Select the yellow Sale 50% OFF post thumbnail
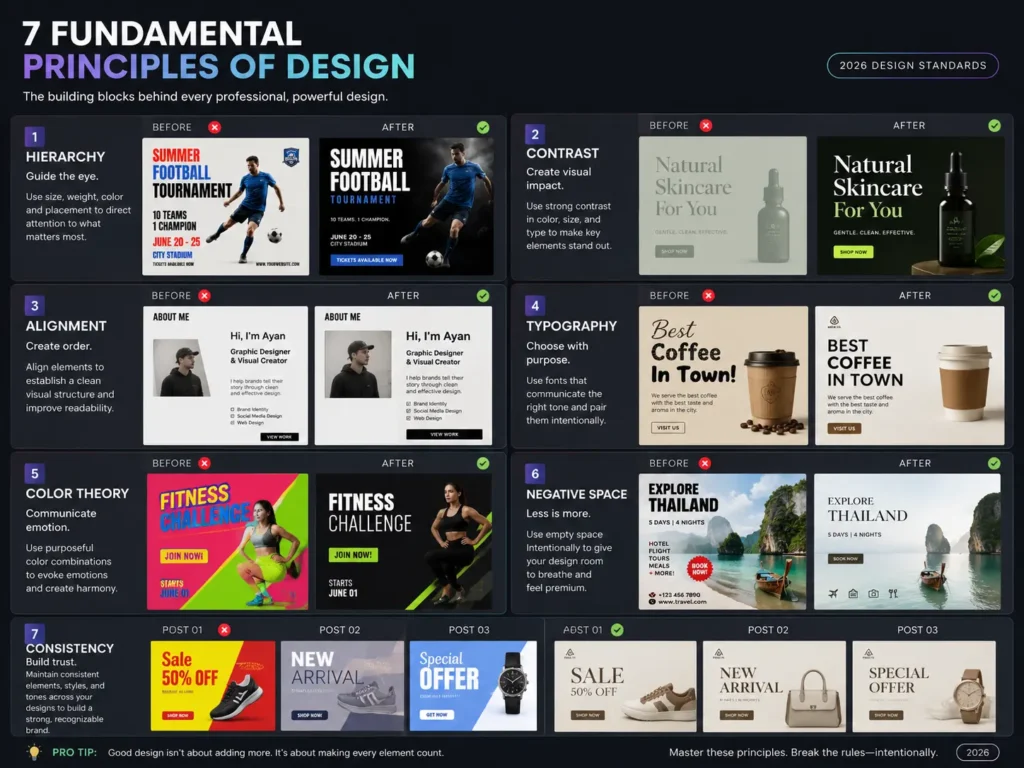The height and width of the screenshot is (768, 1024). click(213, 686)
